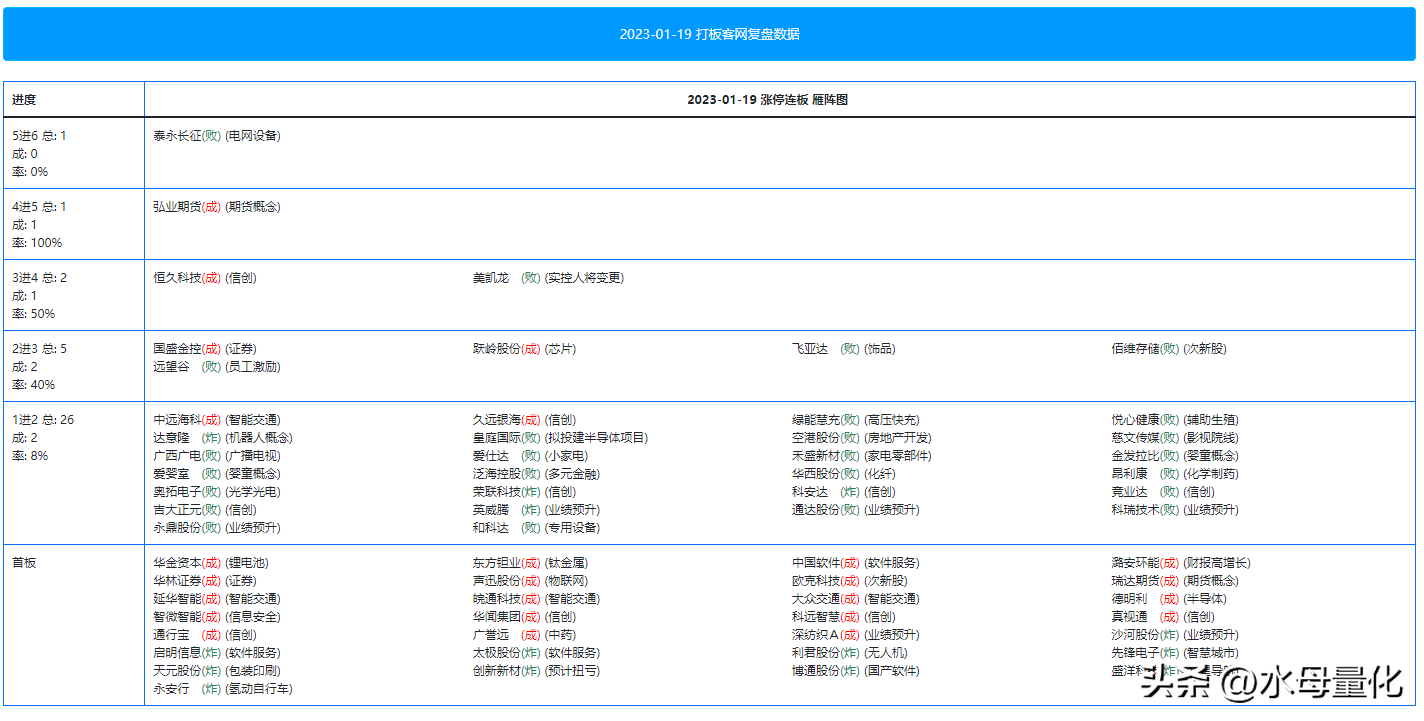Open the 东方钽业 entry
The height and width of the screenshot is (721, 1424).
[497, 563]
